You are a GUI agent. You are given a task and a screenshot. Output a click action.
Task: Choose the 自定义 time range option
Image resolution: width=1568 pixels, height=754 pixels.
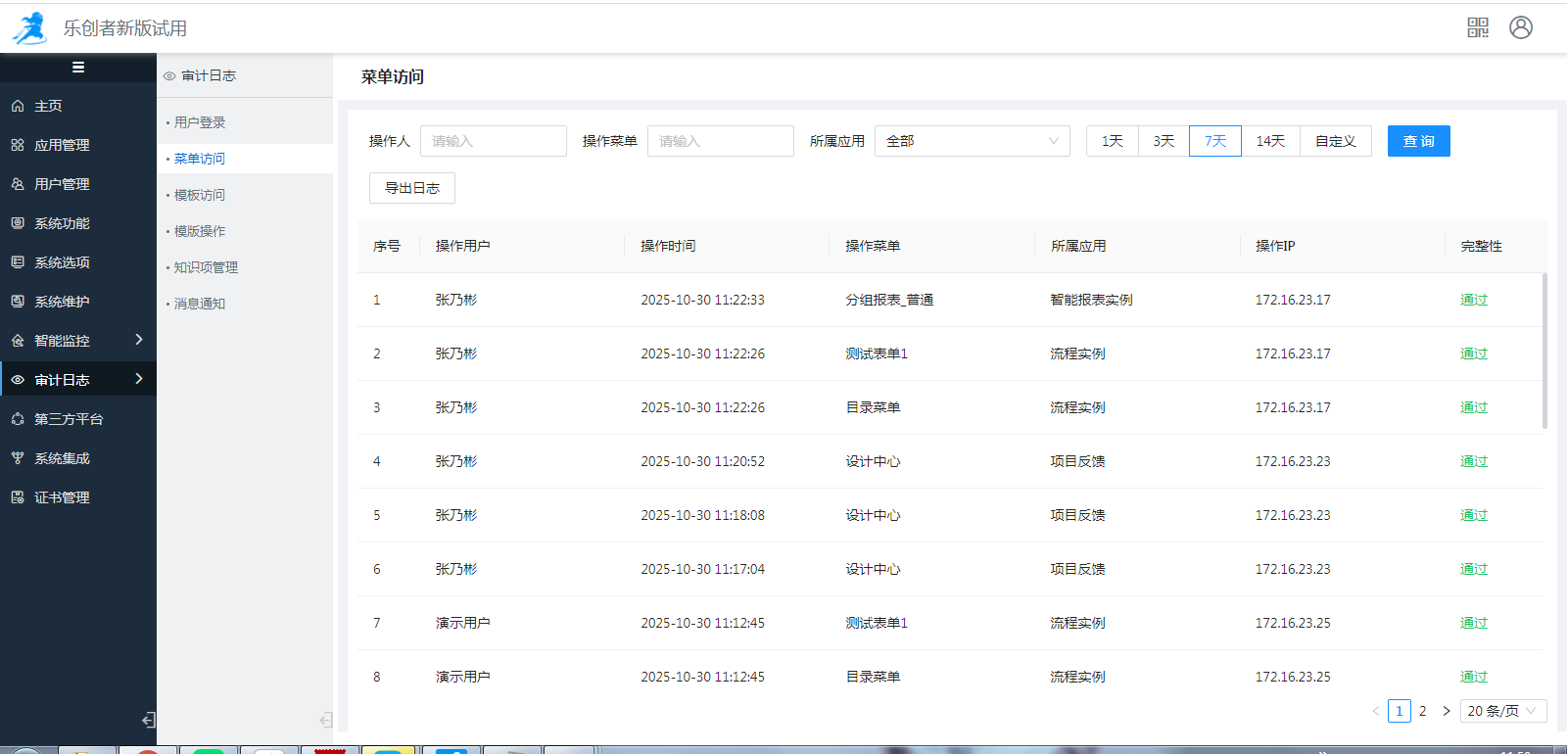tap(1335, 141)
